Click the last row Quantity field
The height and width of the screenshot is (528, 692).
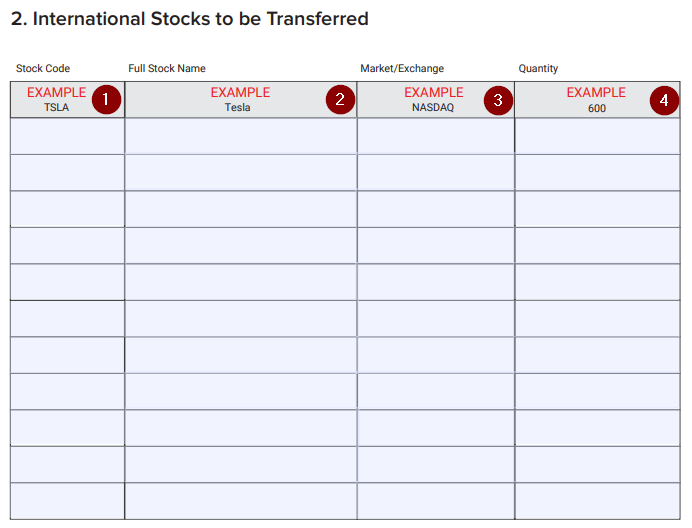[x=598, y=501]
